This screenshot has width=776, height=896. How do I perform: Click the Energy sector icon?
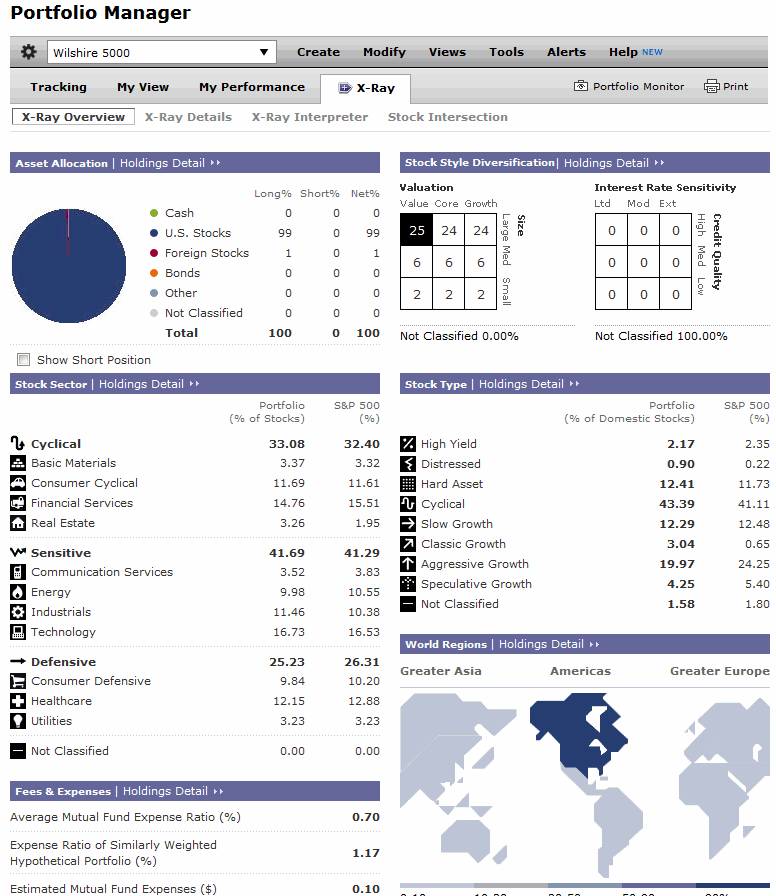point(18,592)
